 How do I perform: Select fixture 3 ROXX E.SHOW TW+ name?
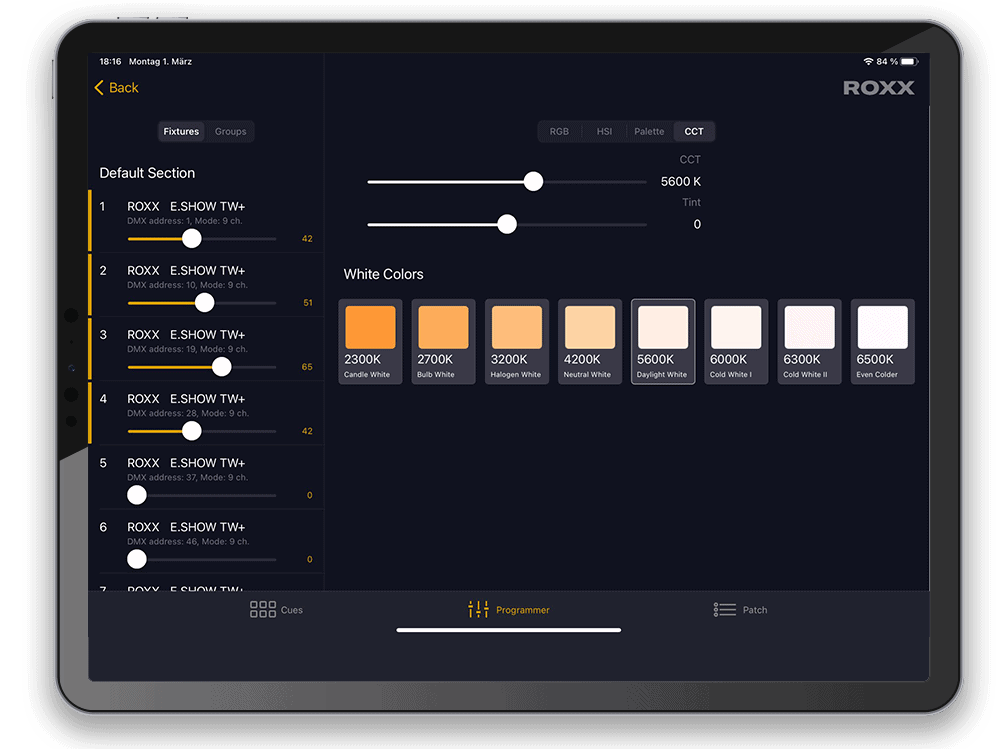[x=186, y=335]
